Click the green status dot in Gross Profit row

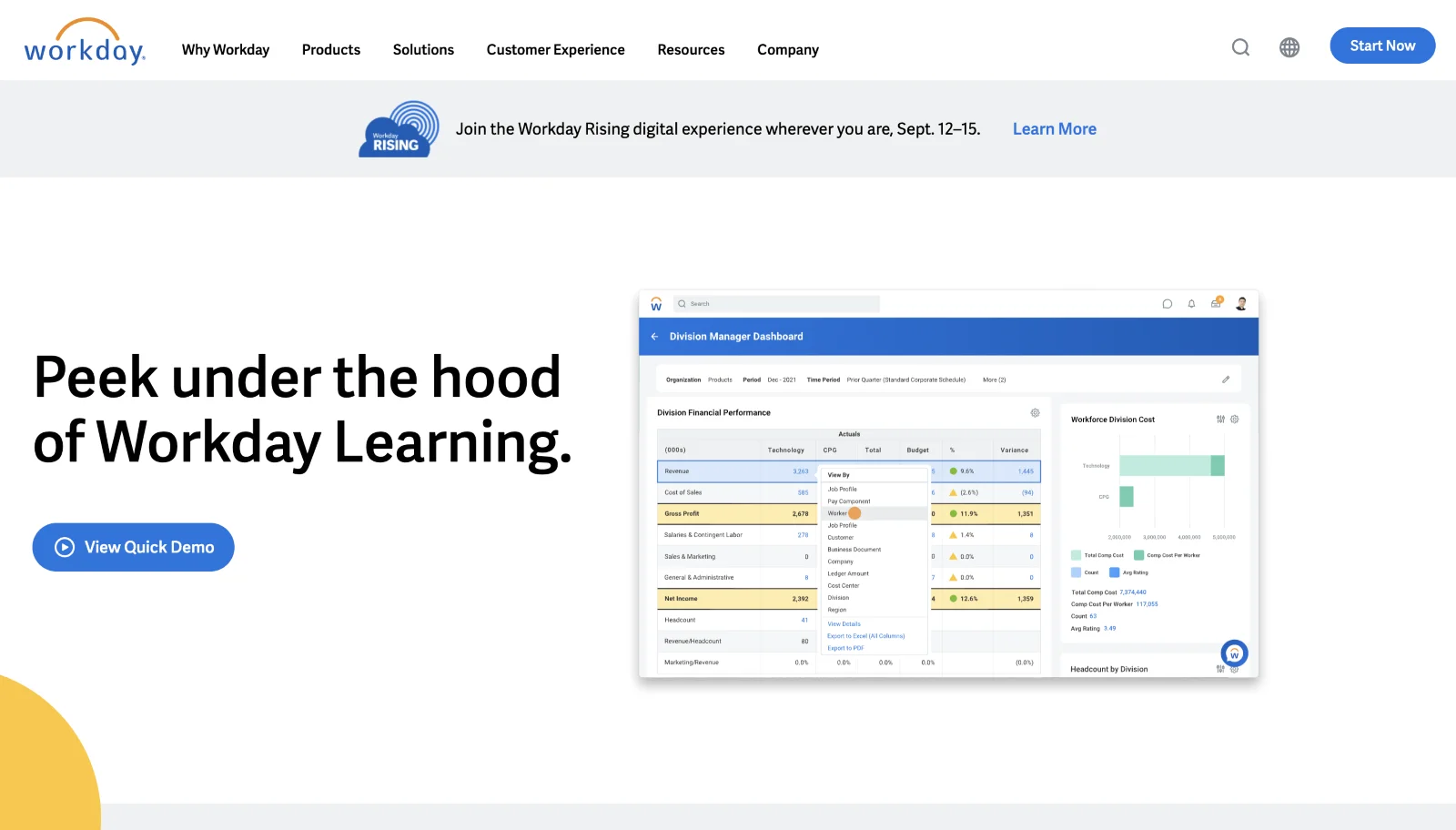[953, 513]
